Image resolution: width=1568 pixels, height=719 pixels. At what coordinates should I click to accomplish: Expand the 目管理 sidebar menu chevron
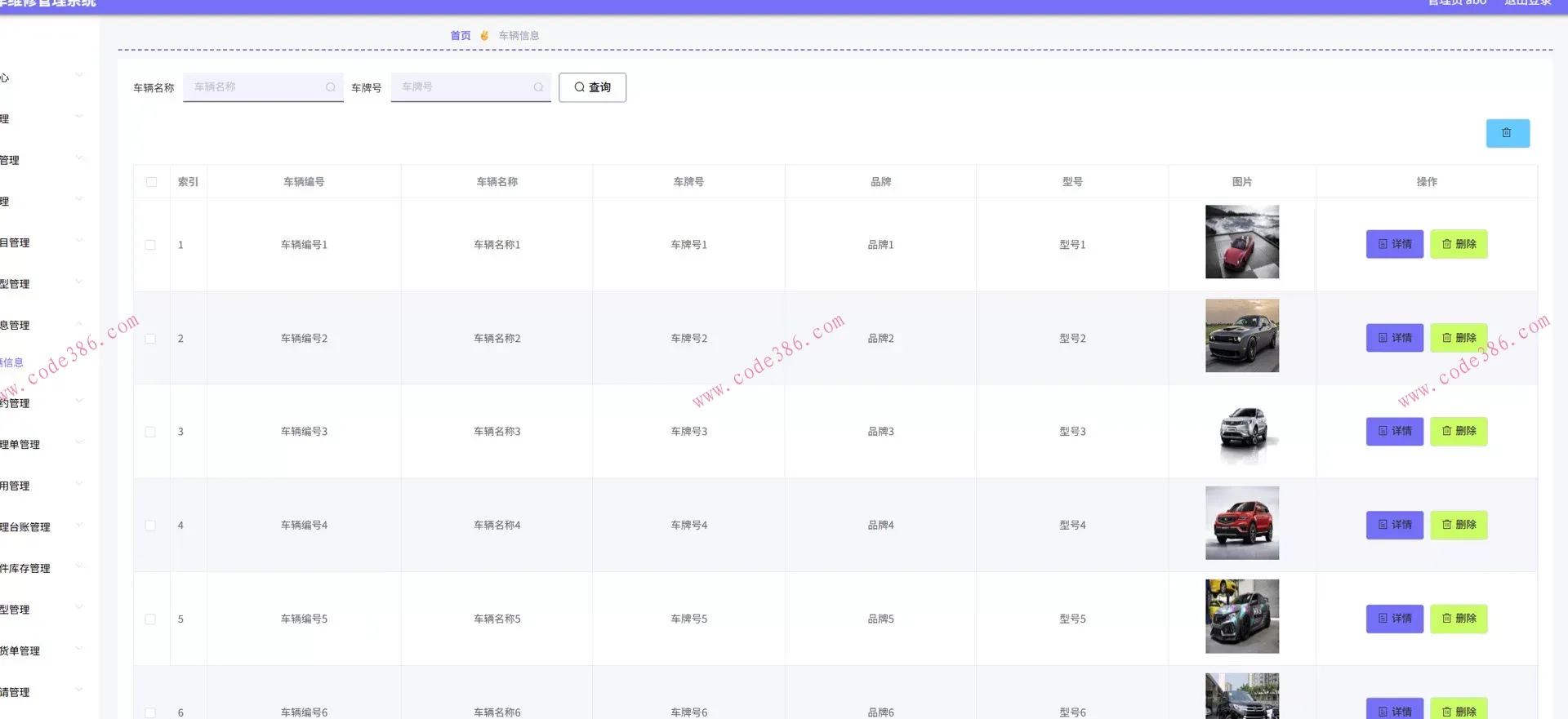[79, 241]
